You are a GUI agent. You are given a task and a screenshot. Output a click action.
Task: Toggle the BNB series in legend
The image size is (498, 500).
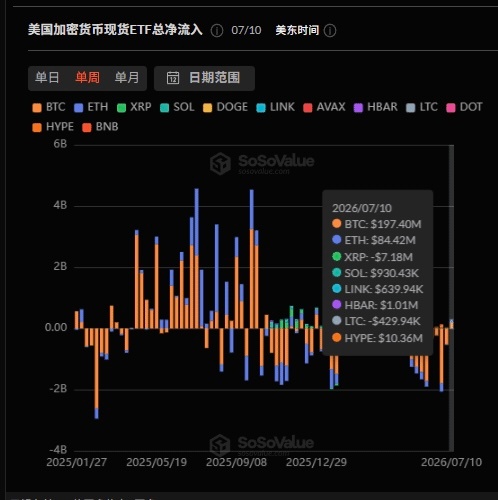(100, 127)
